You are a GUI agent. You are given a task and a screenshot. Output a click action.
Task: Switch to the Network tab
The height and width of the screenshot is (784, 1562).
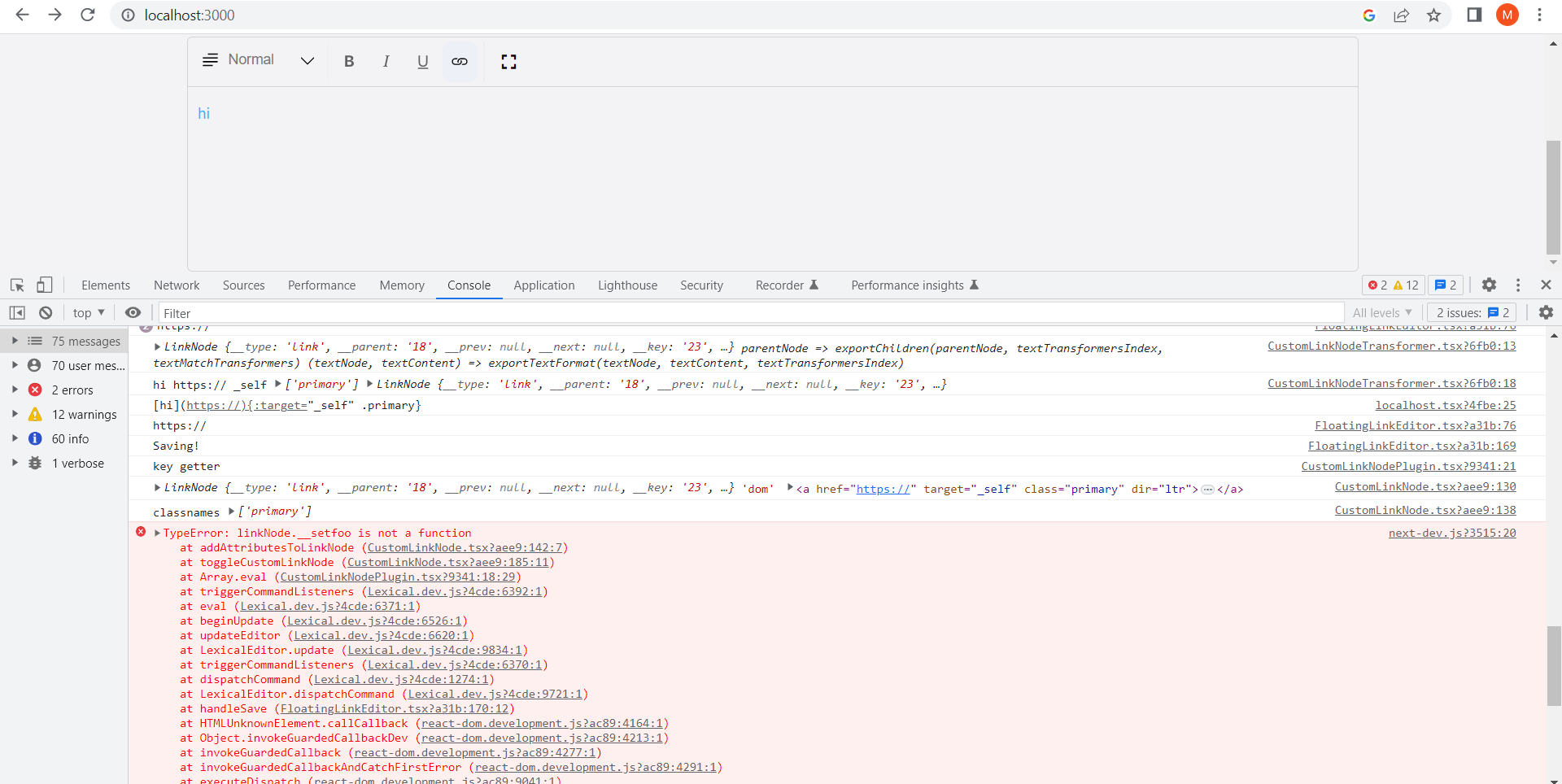point(177,285)
